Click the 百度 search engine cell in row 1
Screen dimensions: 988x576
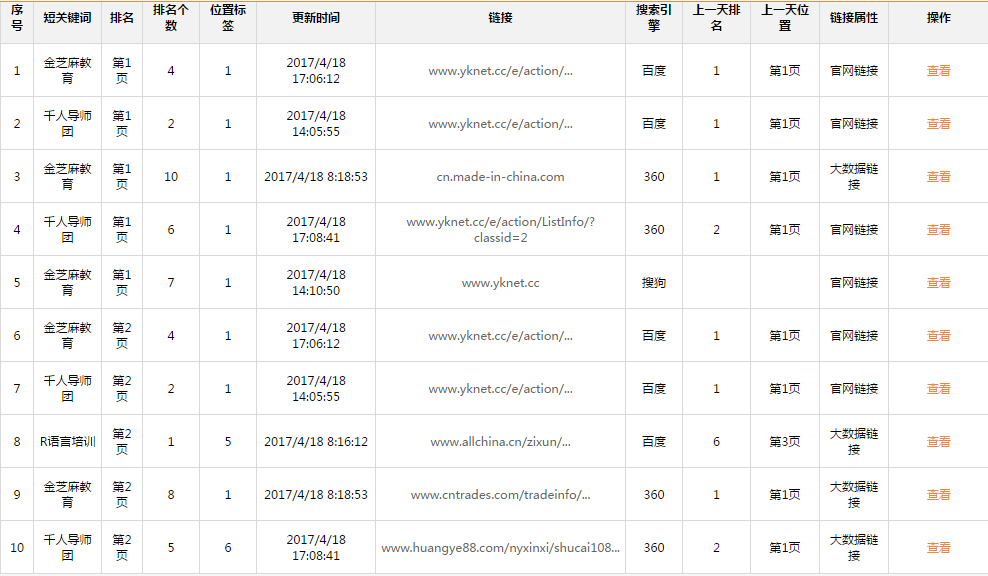(x=653, y=70)
